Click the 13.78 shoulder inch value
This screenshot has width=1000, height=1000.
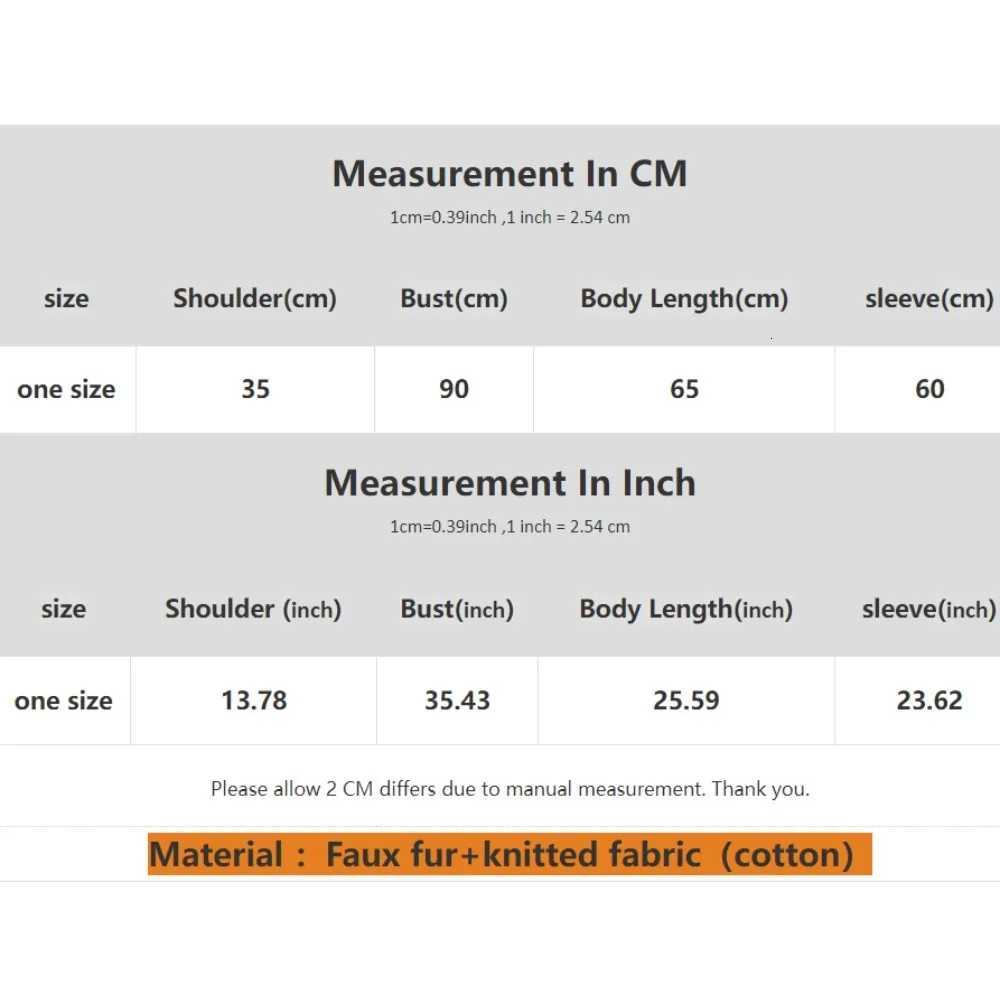pos(254,700)
